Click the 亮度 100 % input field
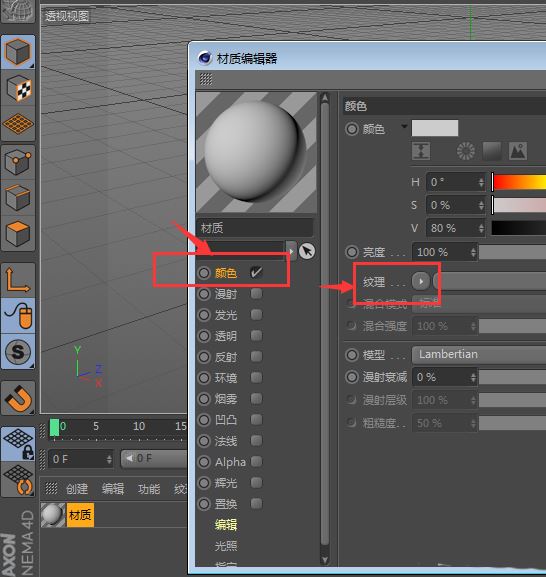Screen dimensions: 546x577 (x=444, y=252)
